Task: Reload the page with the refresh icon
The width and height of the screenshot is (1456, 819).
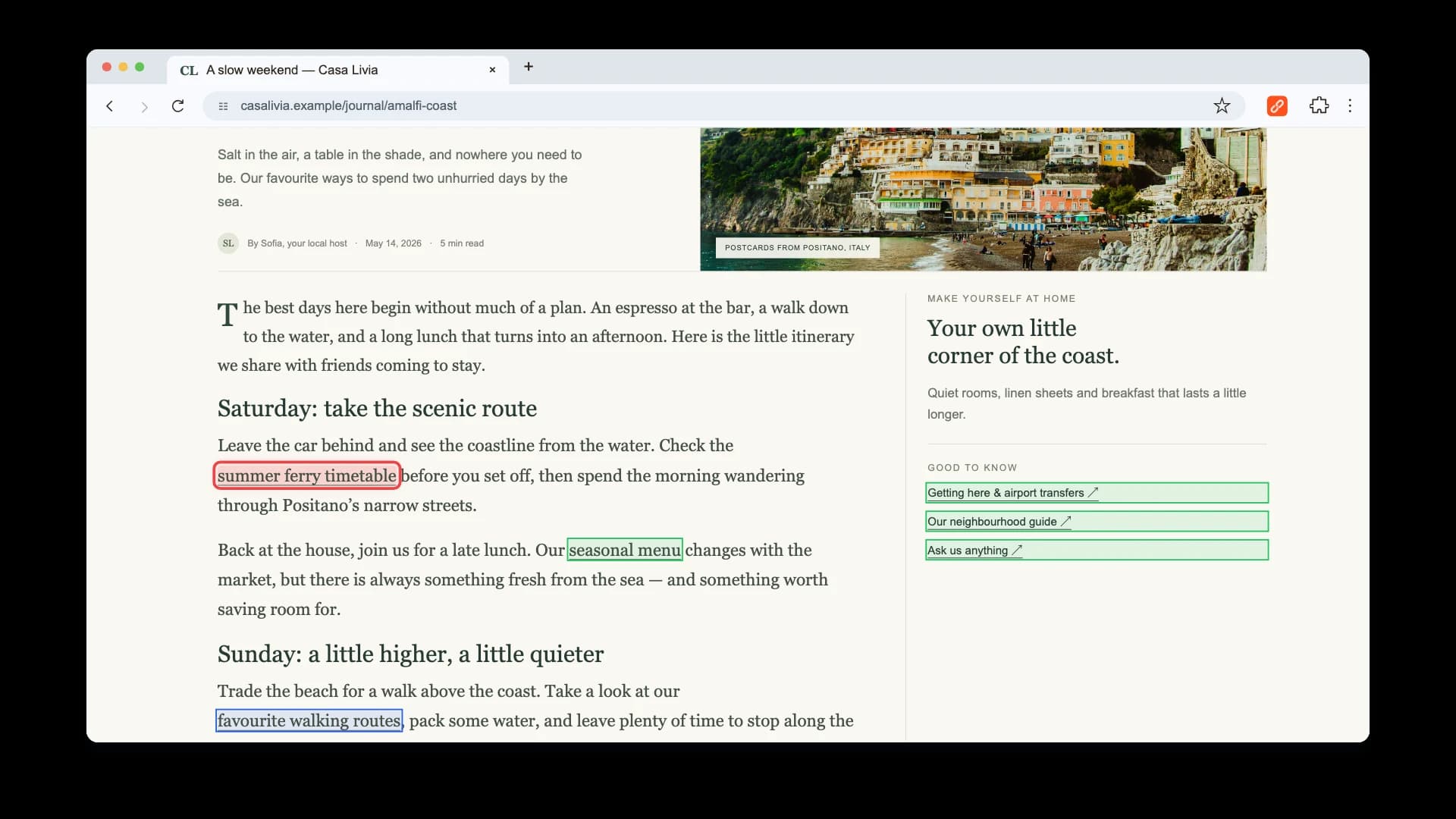Action: [178, 106]
